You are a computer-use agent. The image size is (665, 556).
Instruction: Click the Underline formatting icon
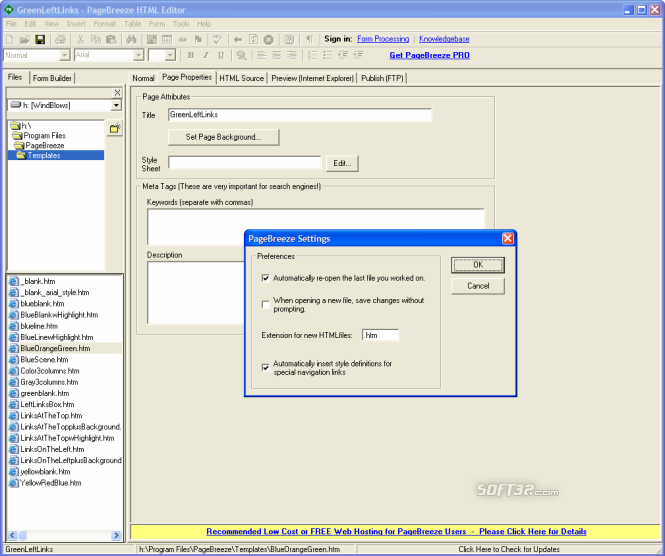(x=221, y=55)
